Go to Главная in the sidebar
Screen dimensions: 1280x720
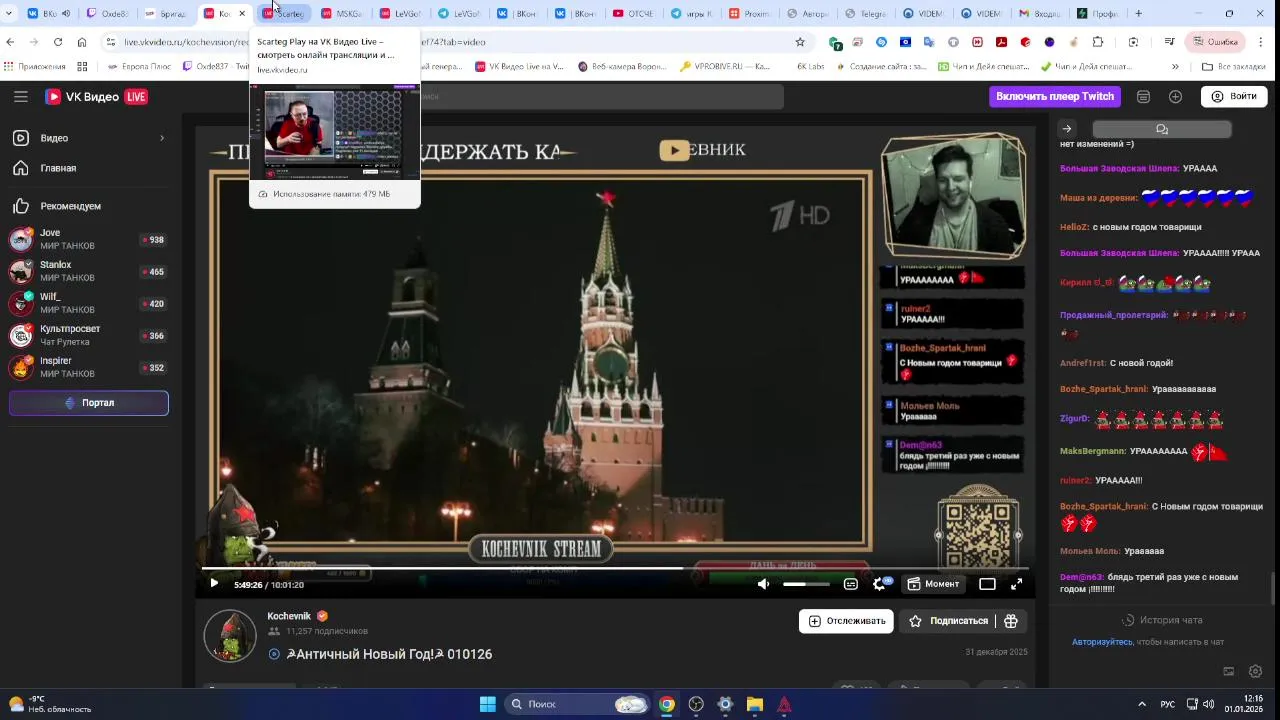88,168
